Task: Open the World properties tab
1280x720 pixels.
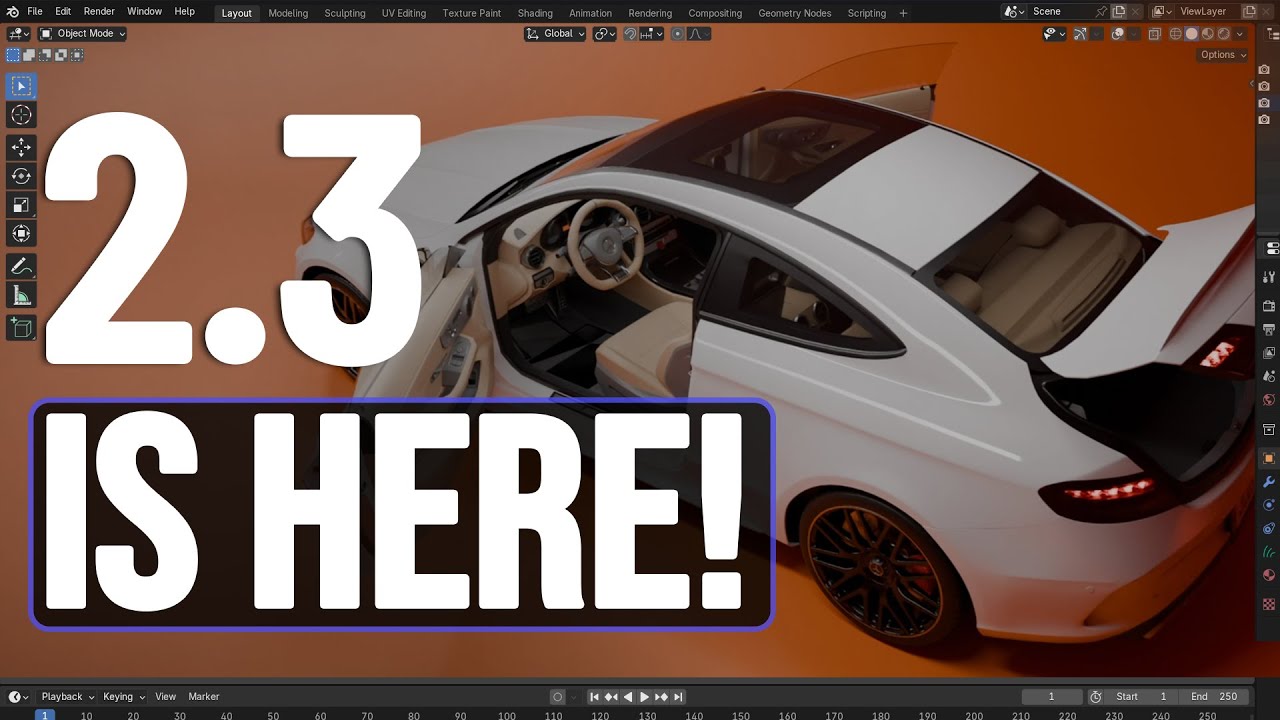Action: 1269,400
